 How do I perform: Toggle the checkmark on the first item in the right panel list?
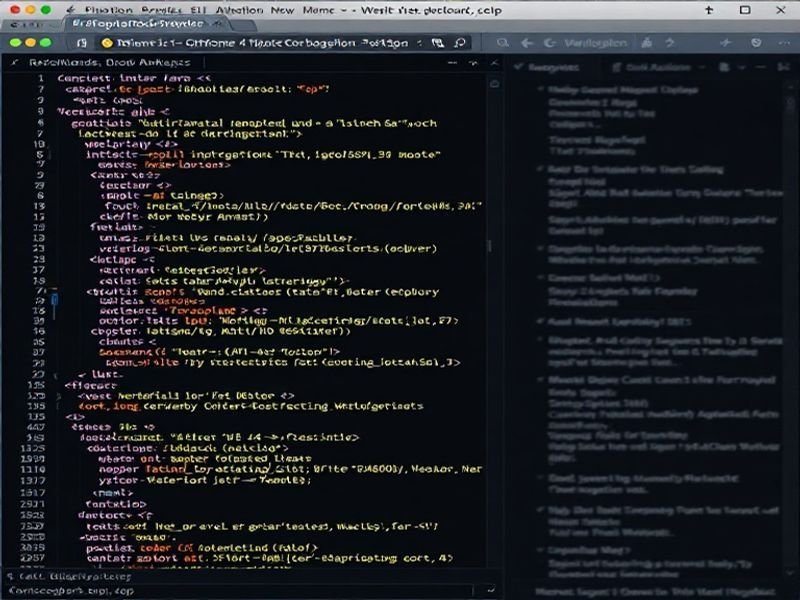540,90
